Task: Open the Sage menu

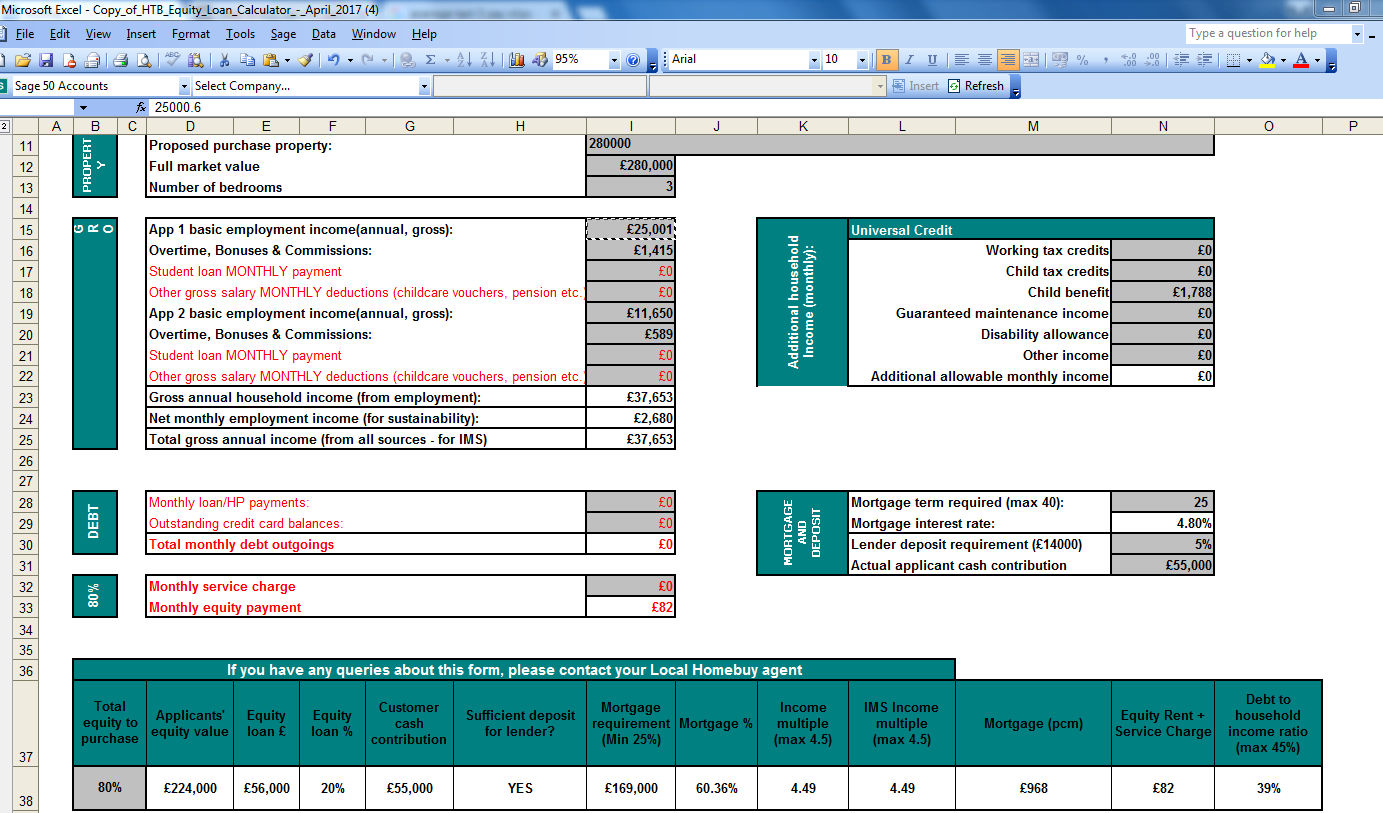Action: tap(283, 34)
